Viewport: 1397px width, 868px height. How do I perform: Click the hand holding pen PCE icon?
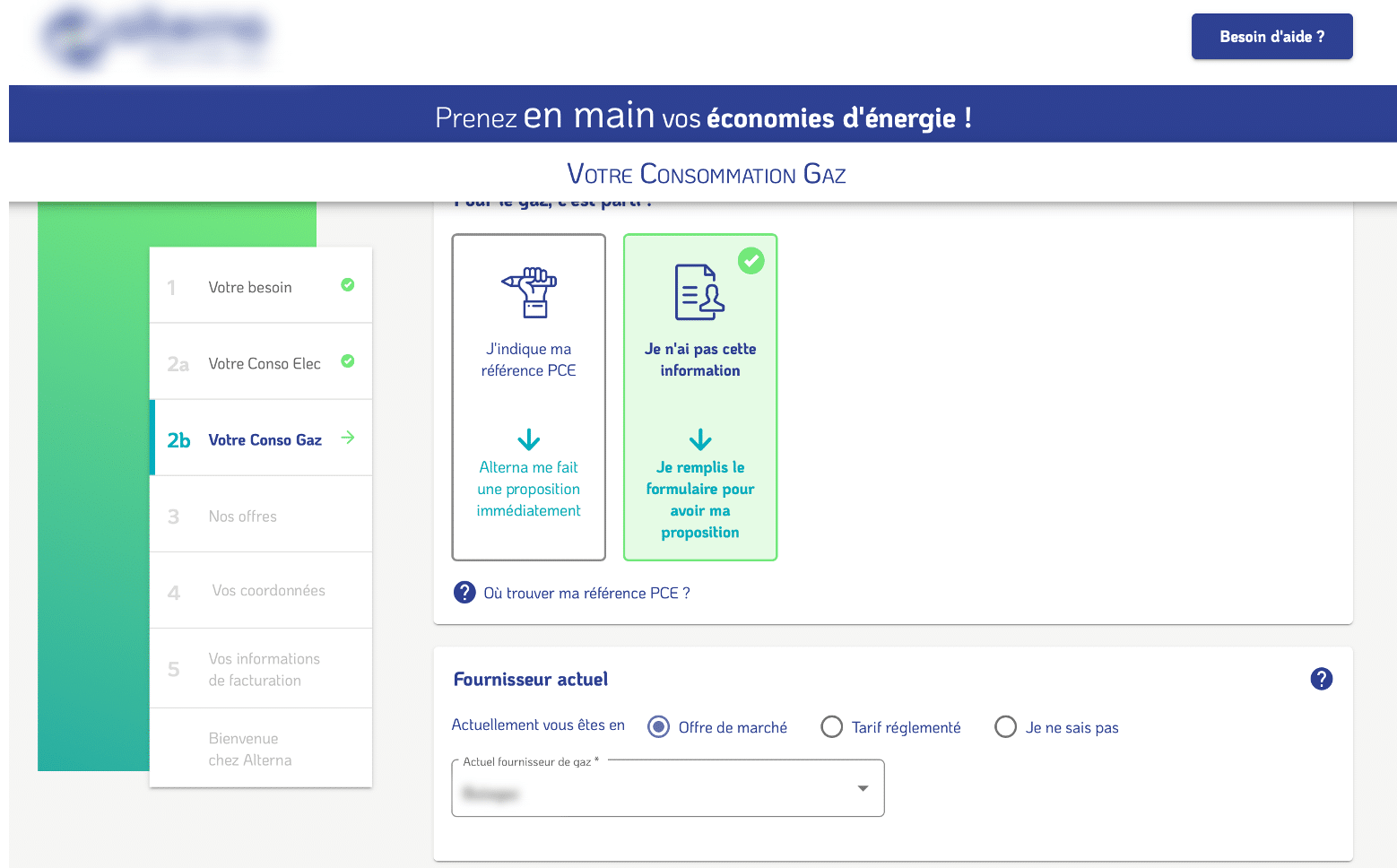point(529,292)
